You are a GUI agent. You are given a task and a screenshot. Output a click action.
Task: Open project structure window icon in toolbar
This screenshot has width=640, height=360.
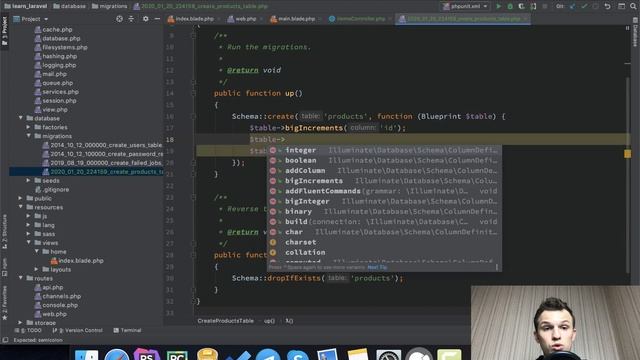621,6
